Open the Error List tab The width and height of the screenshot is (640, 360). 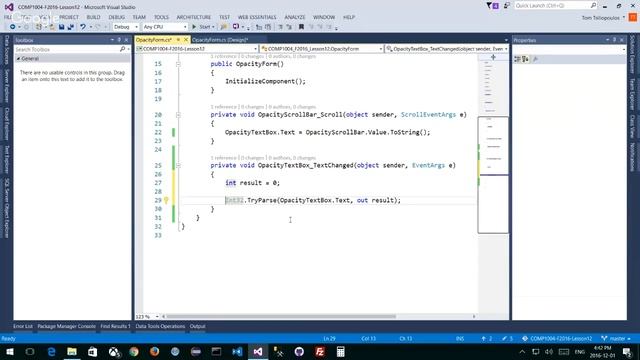(23, 326)
